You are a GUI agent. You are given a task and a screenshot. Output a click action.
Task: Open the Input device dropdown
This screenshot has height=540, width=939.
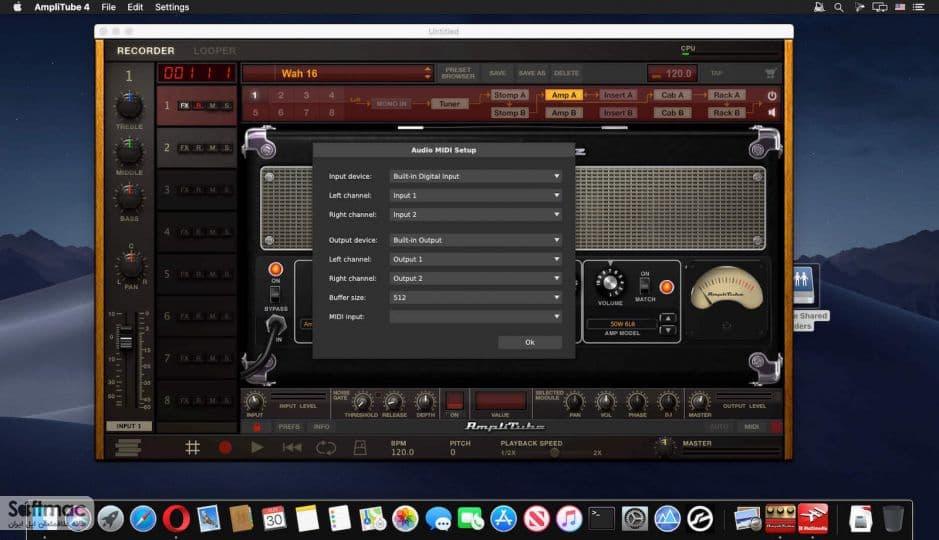pos(475,176)
